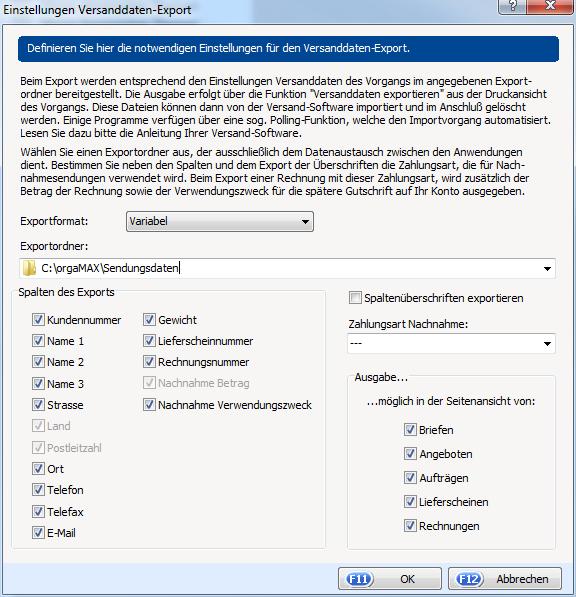Toggle Nachnahme Verwendungszweck checkbox
Image resolution: width=576 pixels, height=597 pixels.
pos(149,404)
